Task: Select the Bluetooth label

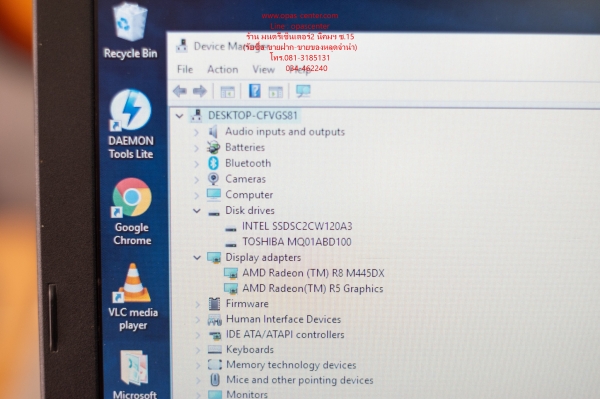Action: (x=248, y=163)
